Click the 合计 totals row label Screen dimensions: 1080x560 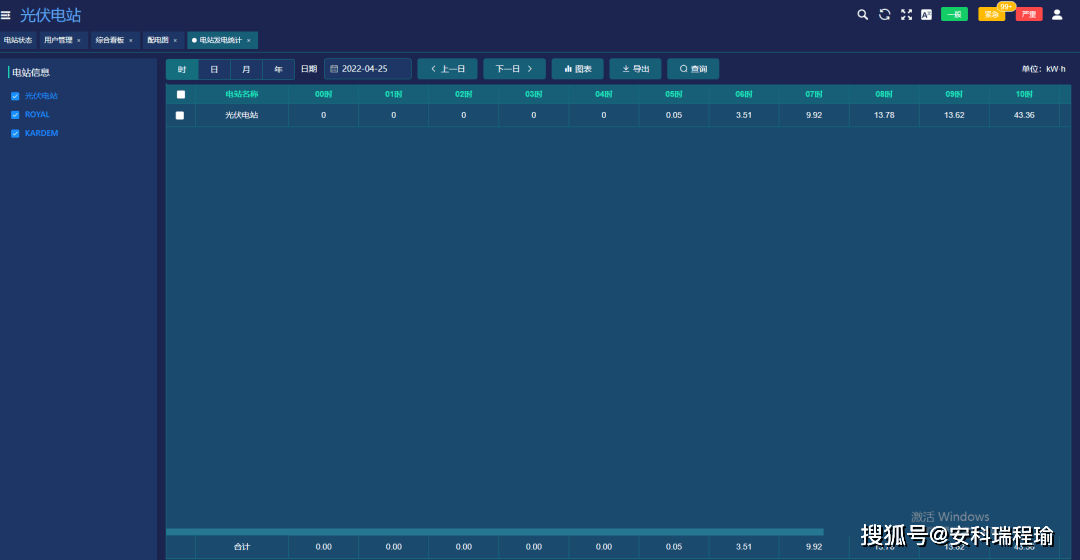242,547
